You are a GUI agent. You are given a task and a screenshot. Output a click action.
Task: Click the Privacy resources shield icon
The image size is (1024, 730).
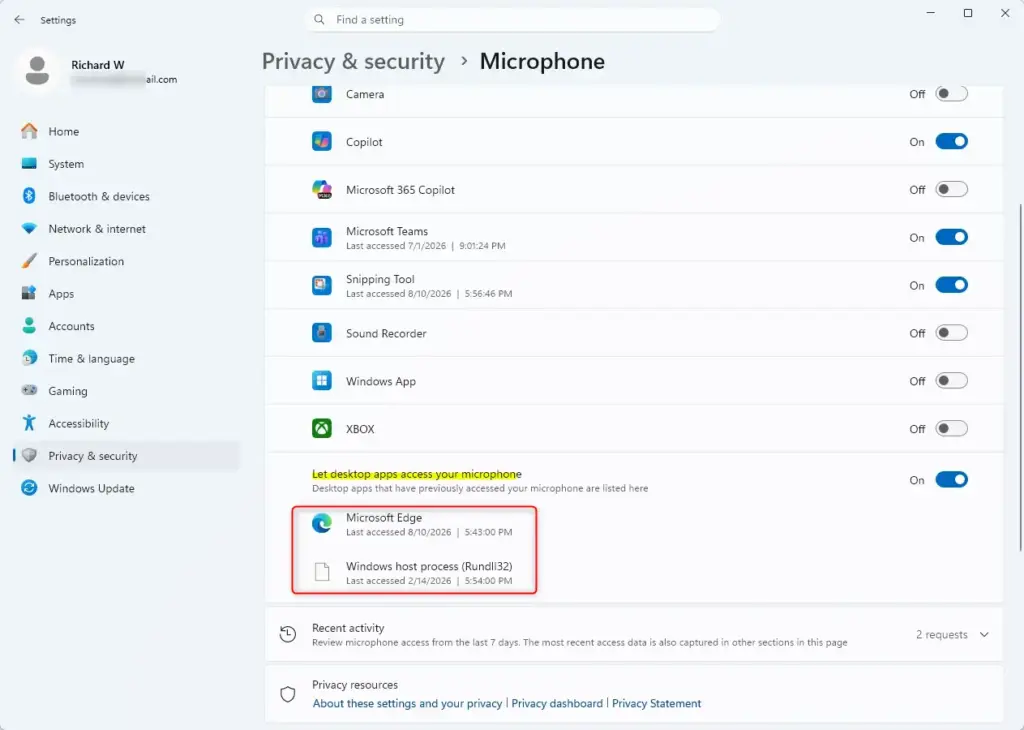pos(287,693)
